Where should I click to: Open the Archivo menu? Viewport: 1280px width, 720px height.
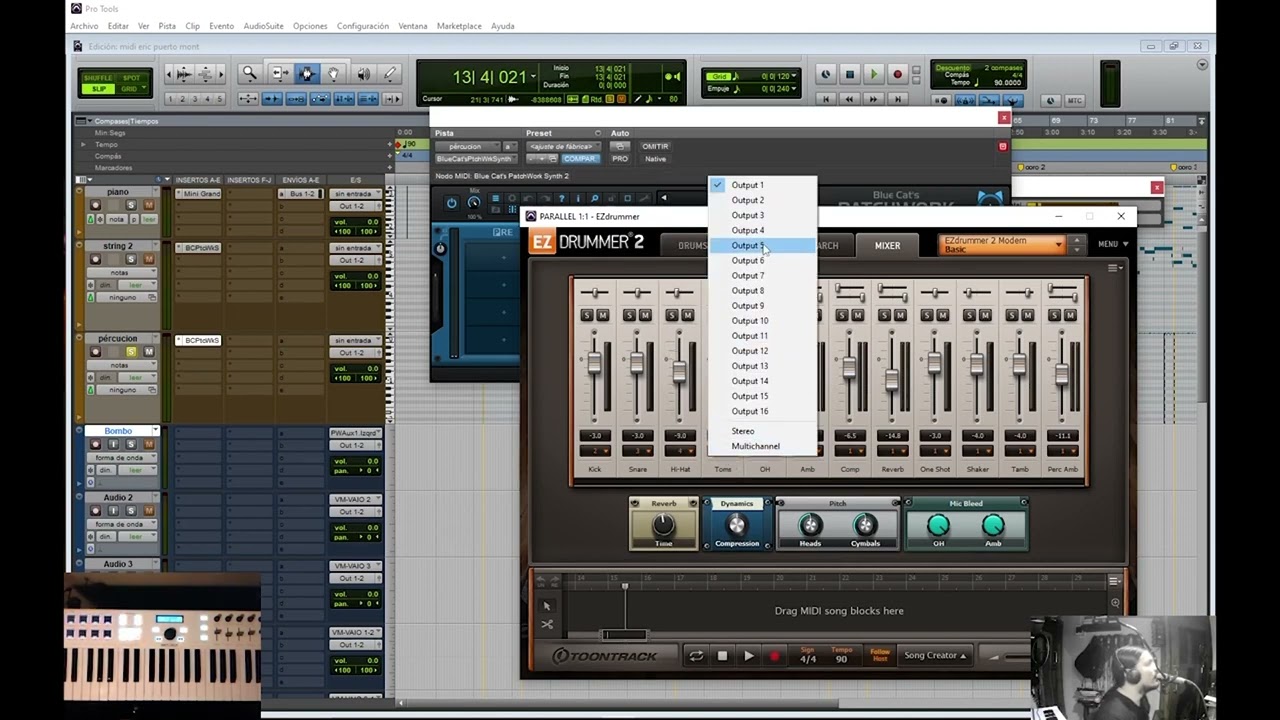tap(85, 26)
